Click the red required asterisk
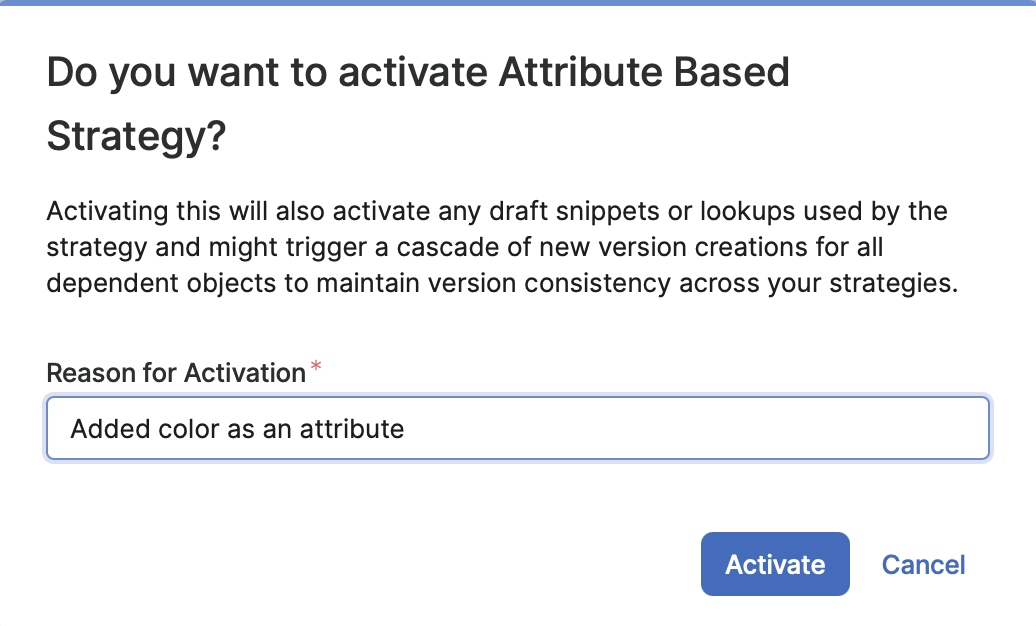 316,368
